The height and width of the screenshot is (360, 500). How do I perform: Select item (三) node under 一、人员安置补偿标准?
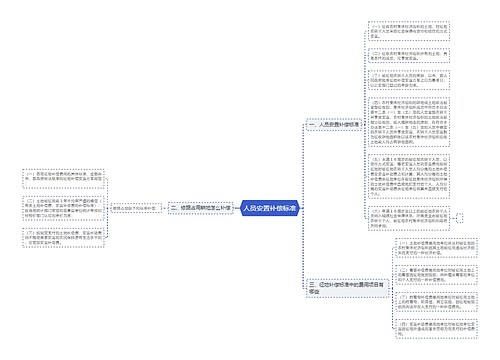point(409,80)
